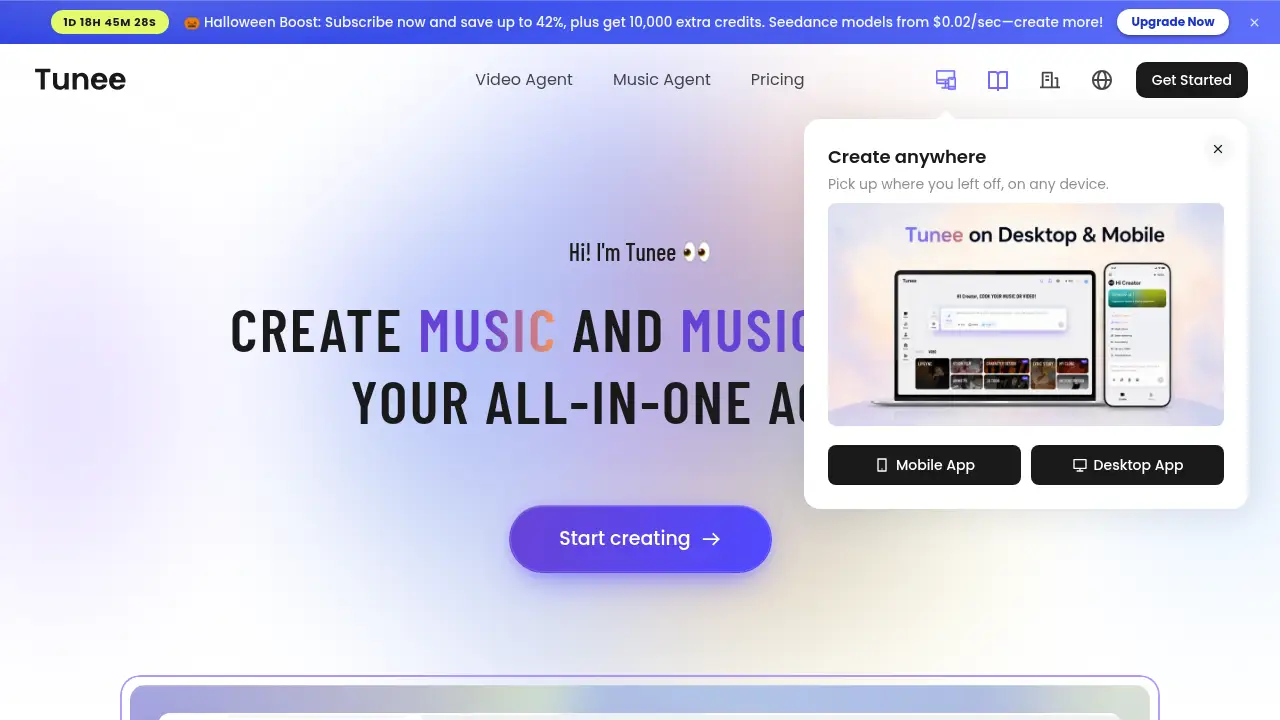The image size is (1280, 720).
Task: Open the Video Agent menu item
Action: click(x=524, y=80)
